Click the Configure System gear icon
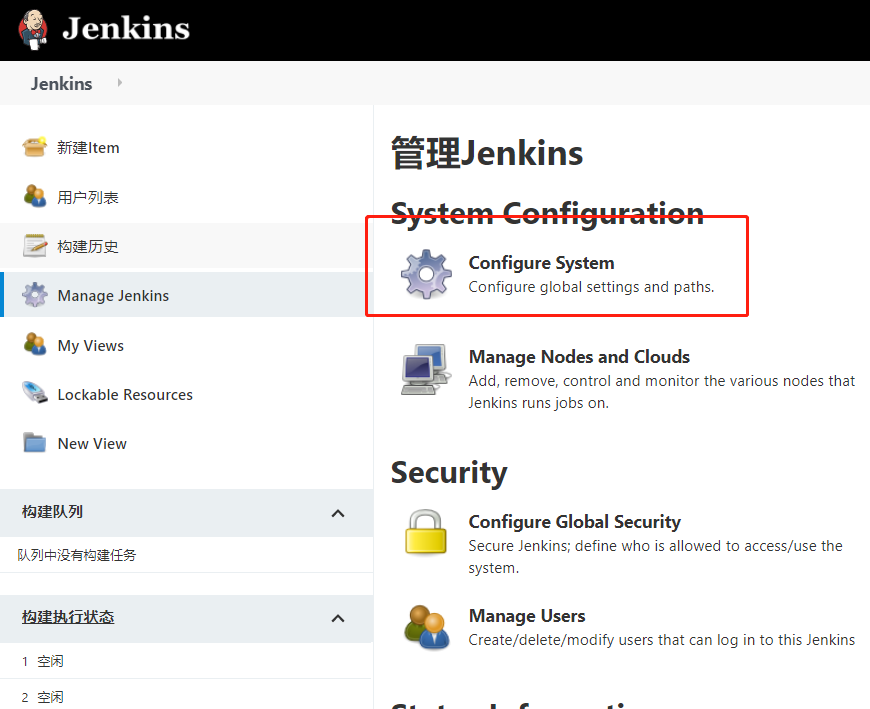870x709 pixels. coord(426,274)
